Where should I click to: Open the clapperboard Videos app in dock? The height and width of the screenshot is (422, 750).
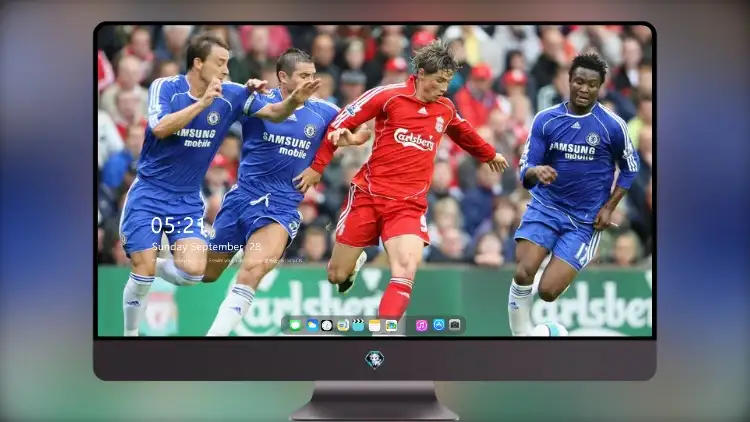(358, 325)
